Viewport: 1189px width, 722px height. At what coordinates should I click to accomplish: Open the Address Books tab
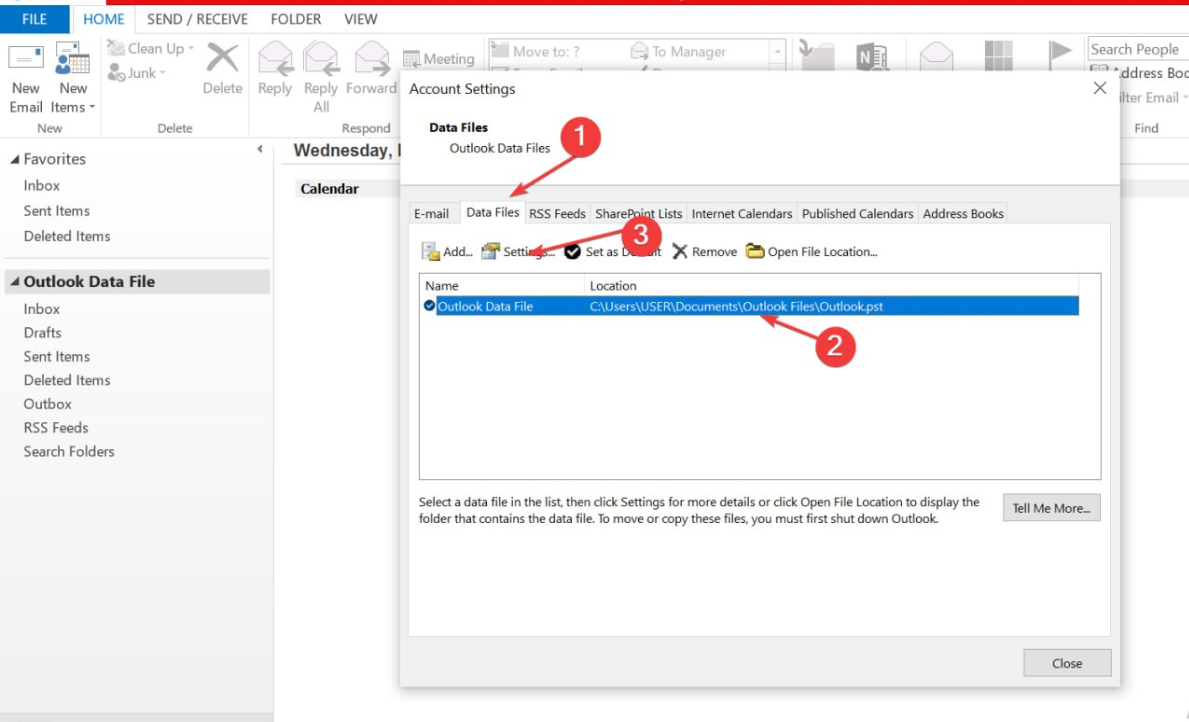963,214
